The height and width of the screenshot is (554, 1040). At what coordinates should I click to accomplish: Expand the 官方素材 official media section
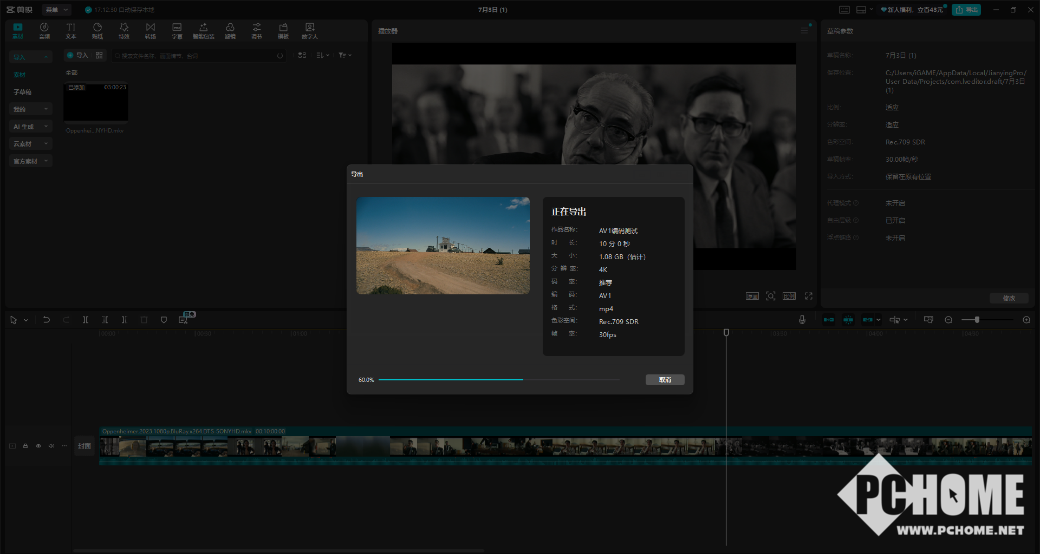[x=31, y=161]
